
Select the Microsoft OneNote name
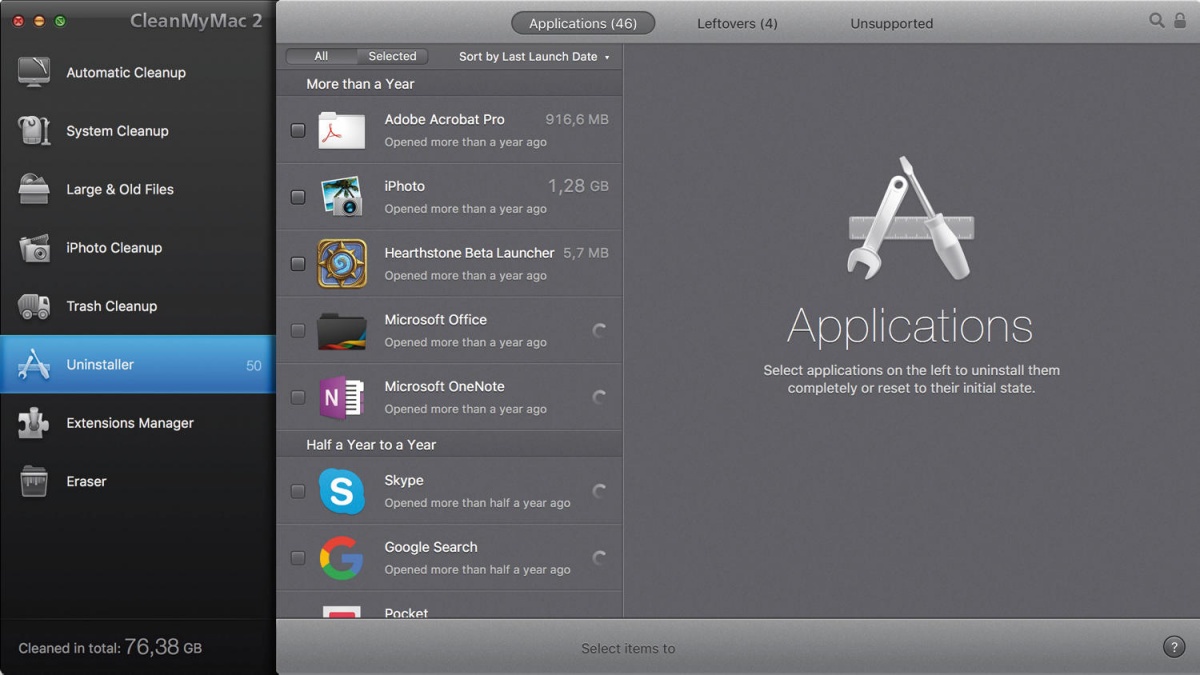[x=444, y=386]
